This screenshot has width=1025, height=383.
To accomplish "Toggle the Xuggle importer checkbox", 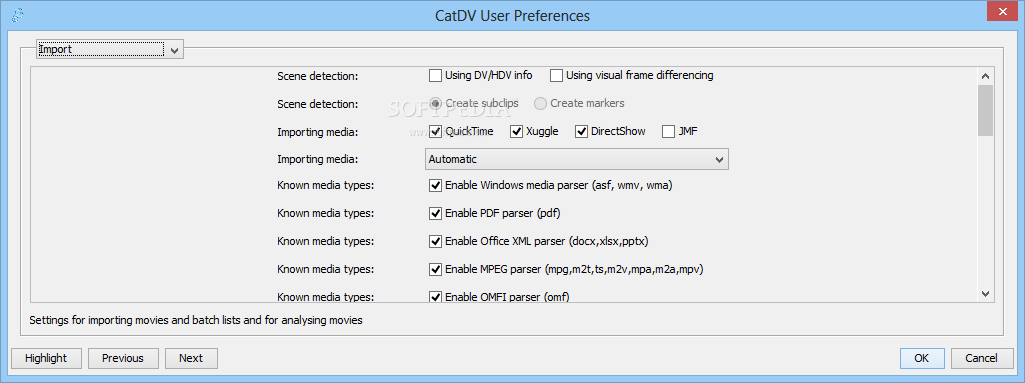I will (516, 131).
